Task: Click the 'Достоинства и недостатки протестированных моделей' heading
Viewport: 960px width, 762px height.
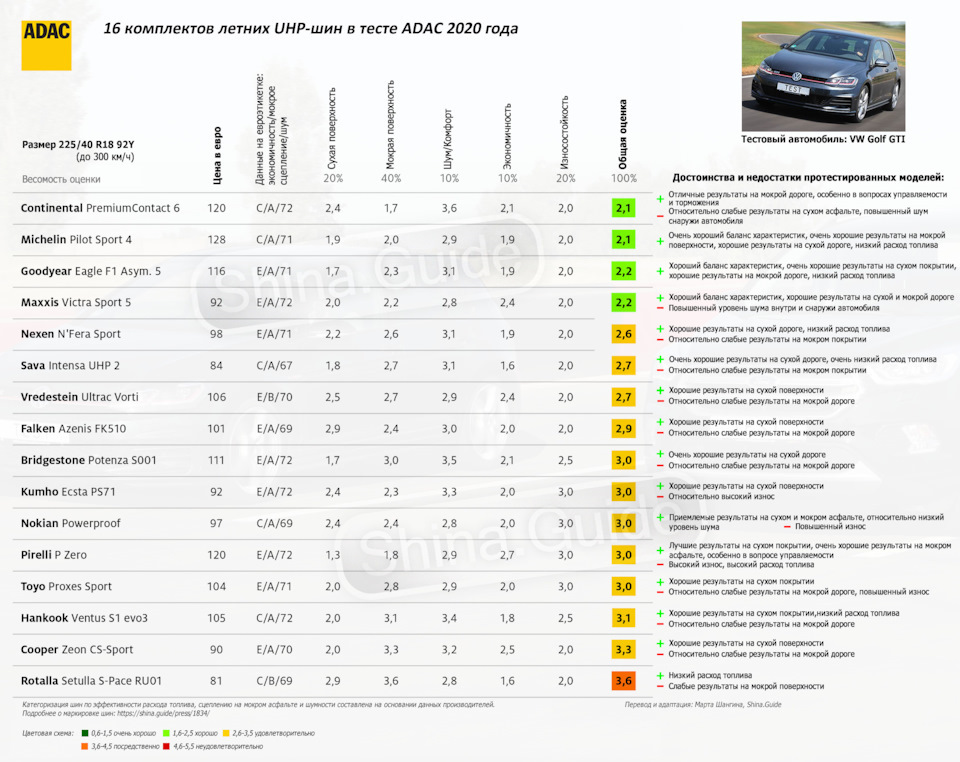Action: [808, 177]
